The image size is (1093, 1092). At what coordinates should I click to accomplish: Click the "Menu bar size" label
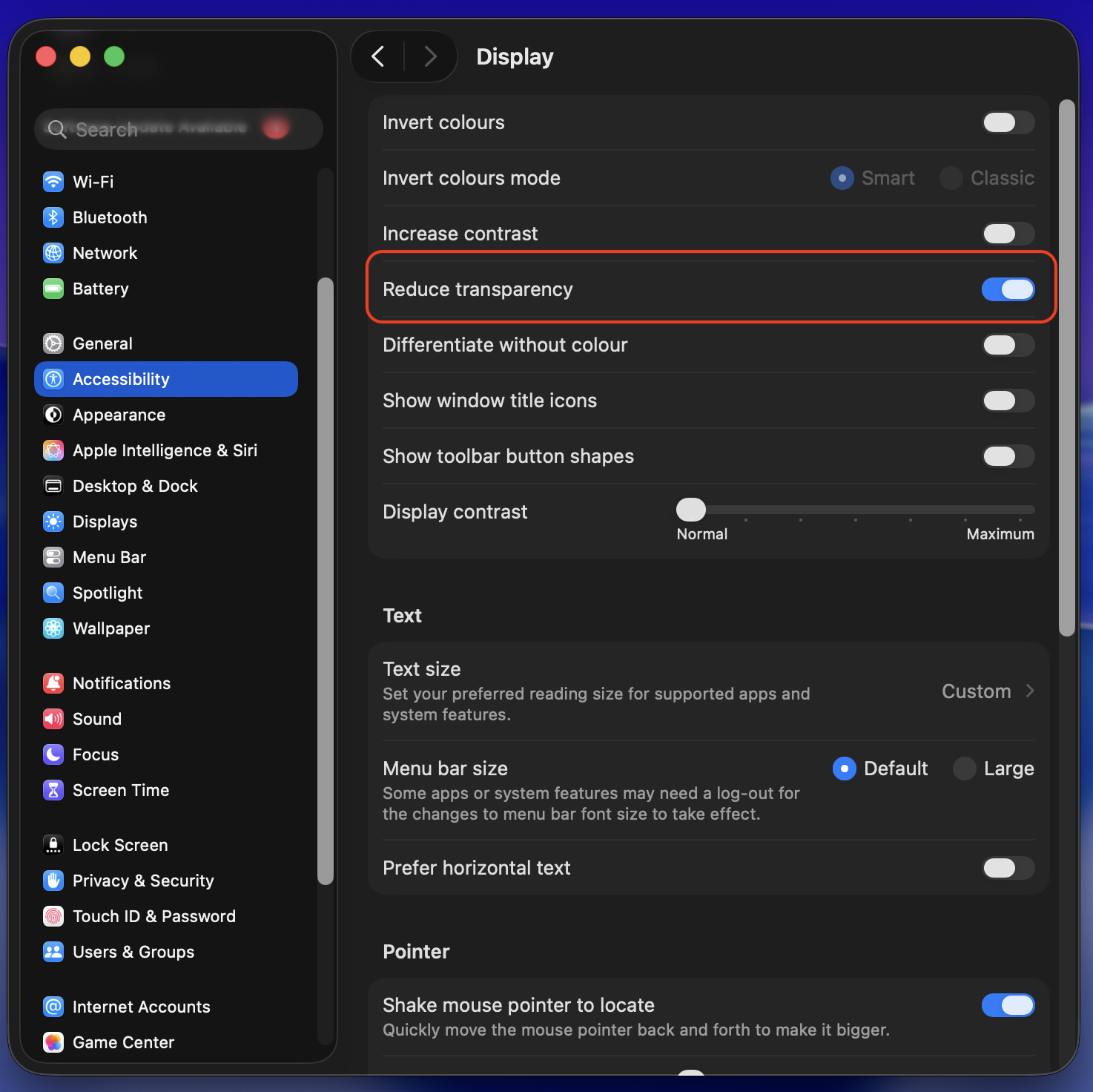click(445, 769)
